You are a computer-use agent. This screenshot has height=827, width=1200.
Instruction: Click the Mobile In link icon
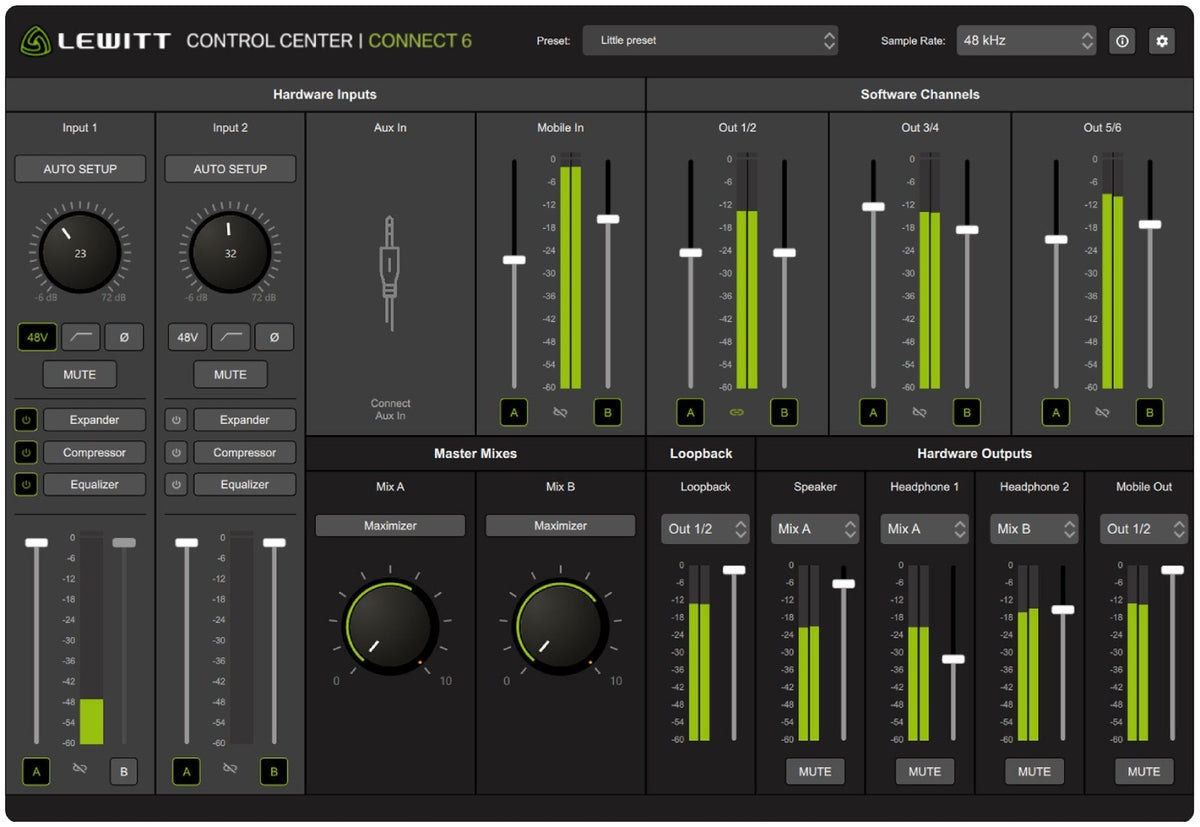(x=560, y=411)
